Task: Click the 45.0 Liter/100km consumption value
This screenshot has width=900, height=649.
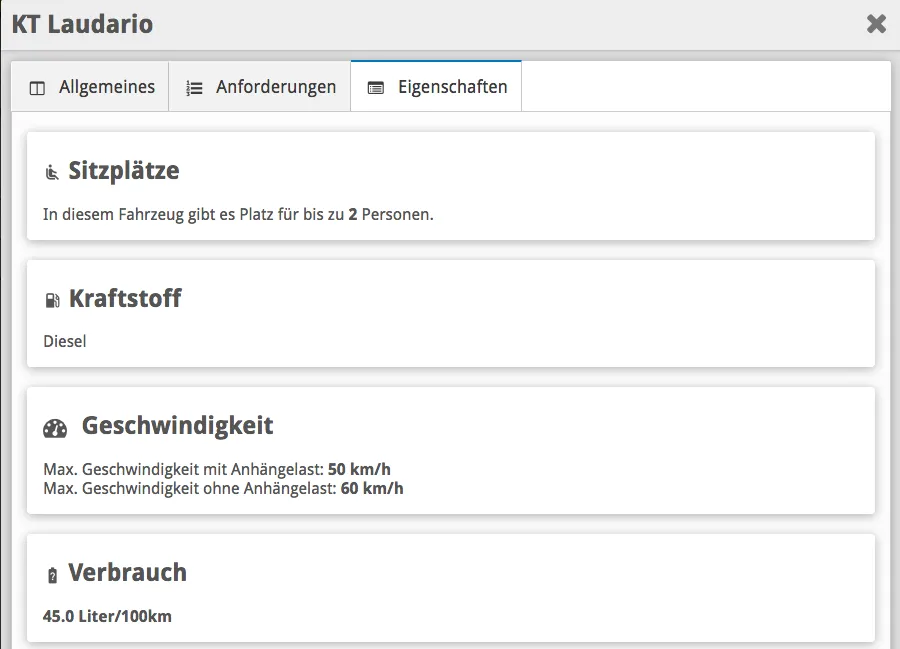Action: pyautogui.click(x=107, y=616)
